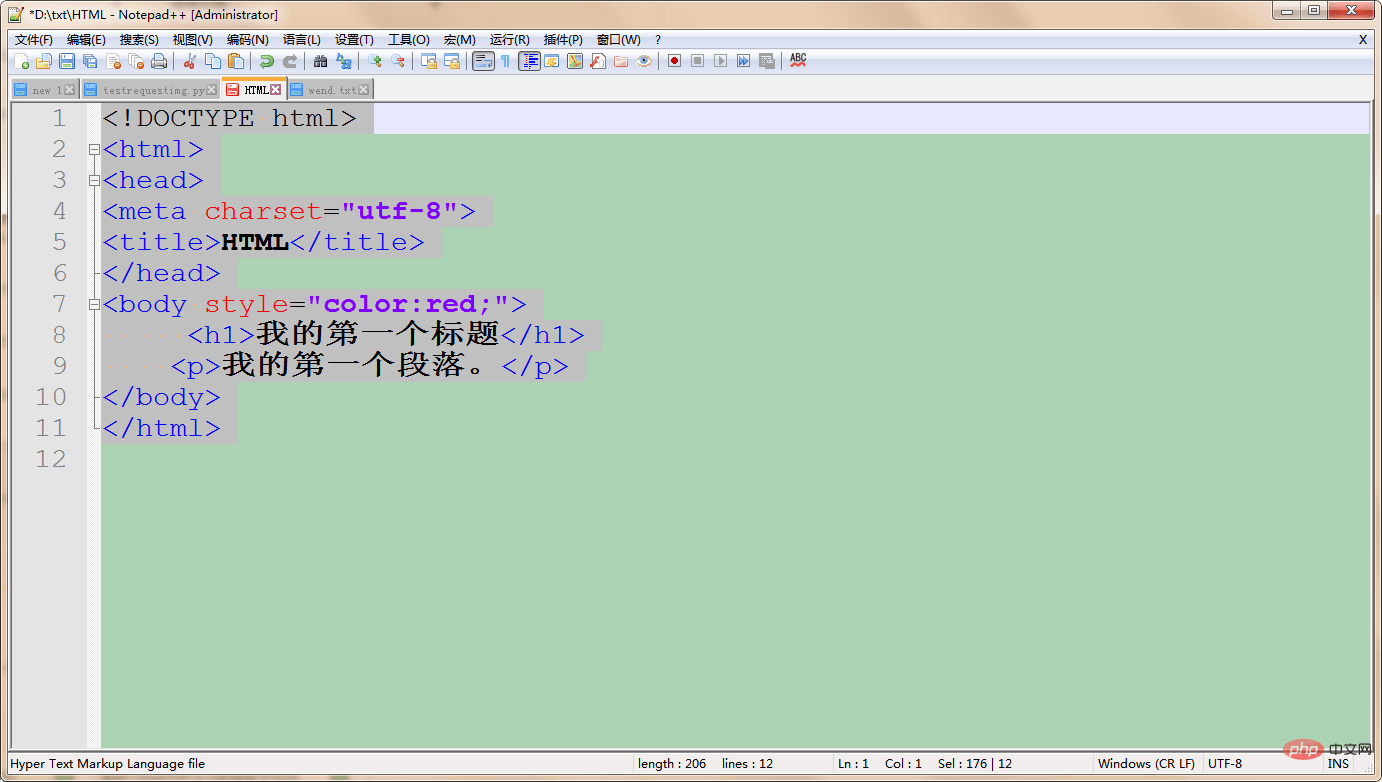Open the 工具(O) menu
The width and height of the screenshot is (1382, 782).
[408, 40]
